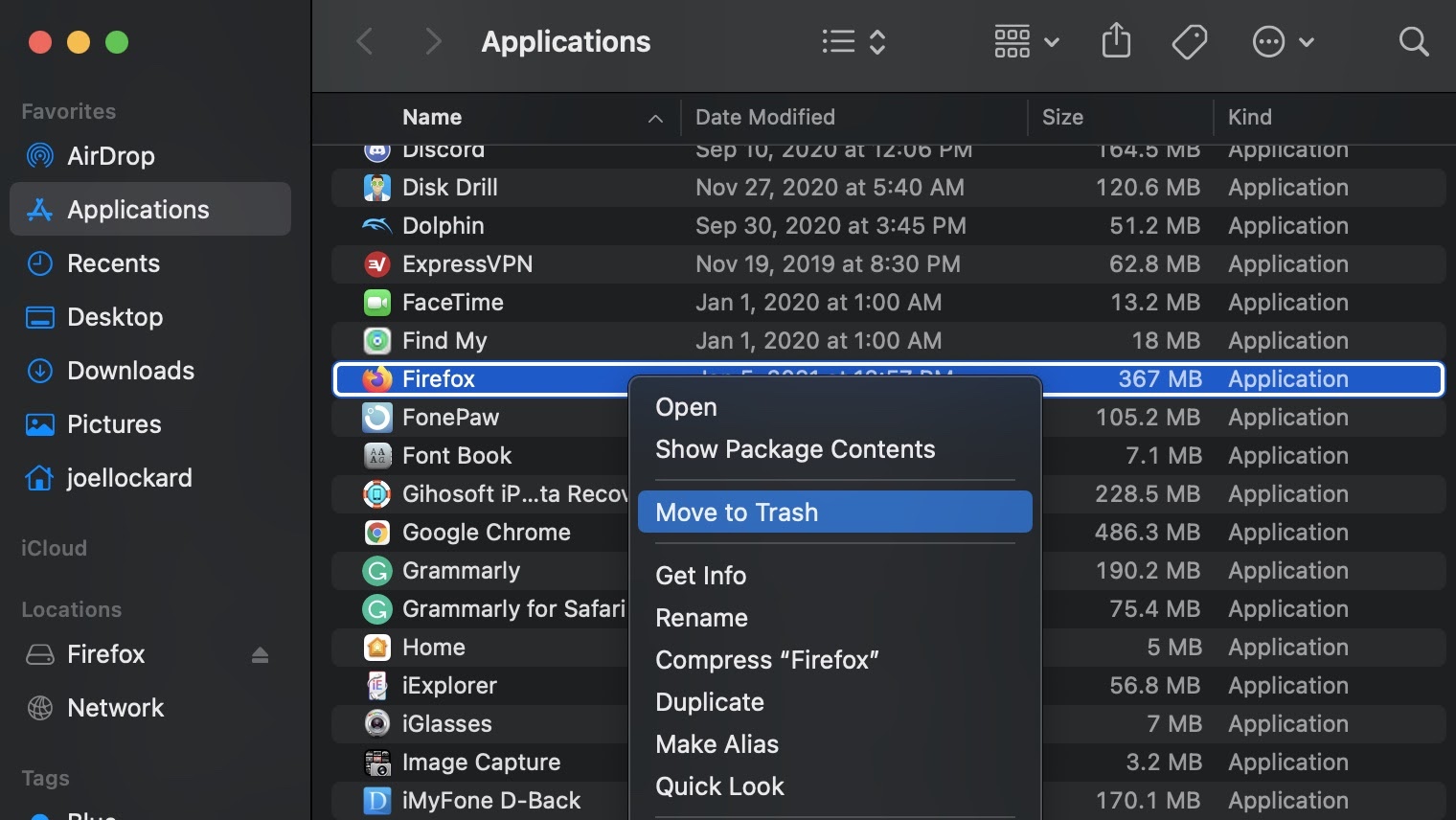Click the Share icon in toolbar
This screenshot has width=1456, height=820.
(1116, 41)
